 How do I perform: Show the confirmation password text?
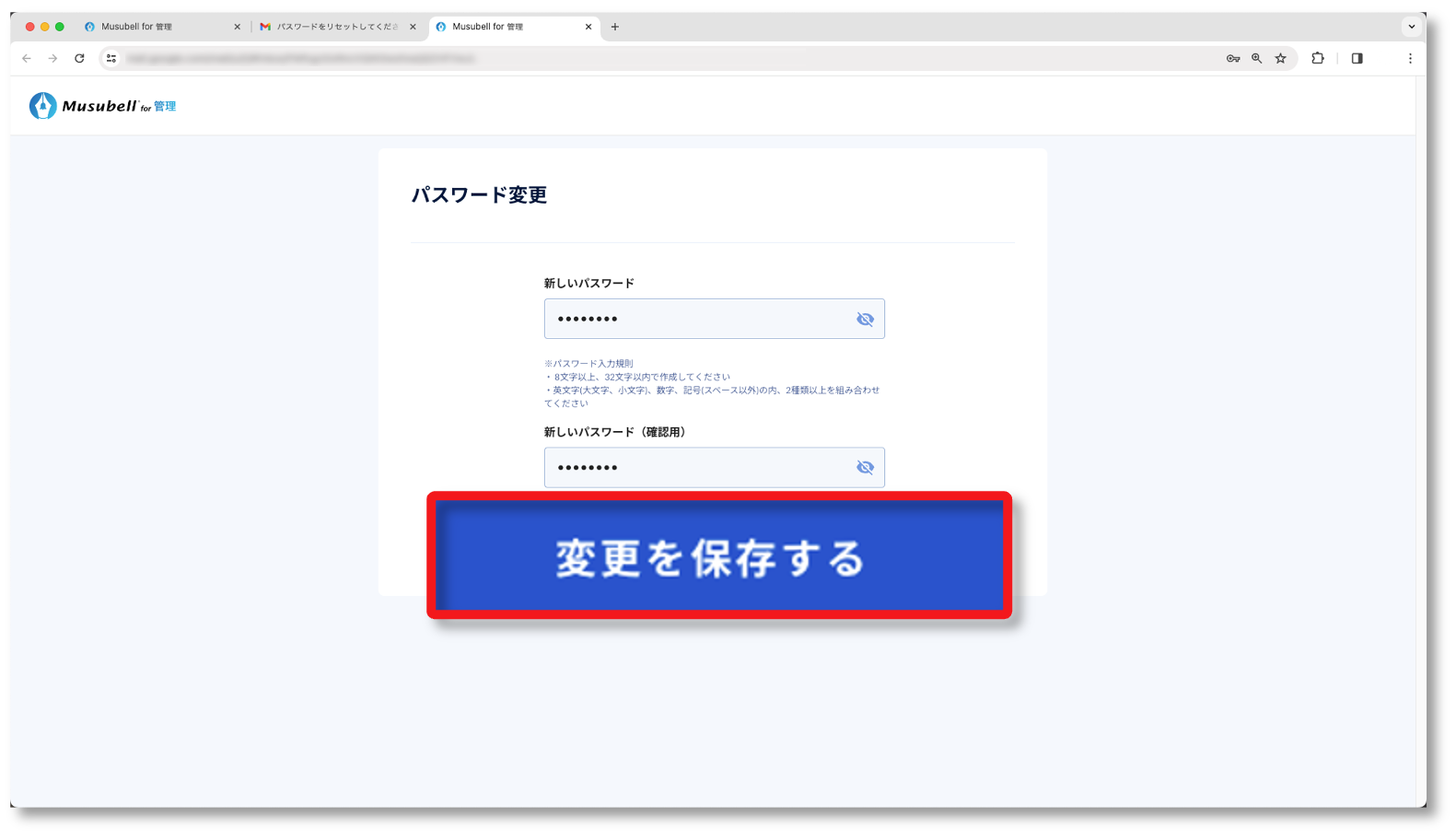click(x=865, y=468)
